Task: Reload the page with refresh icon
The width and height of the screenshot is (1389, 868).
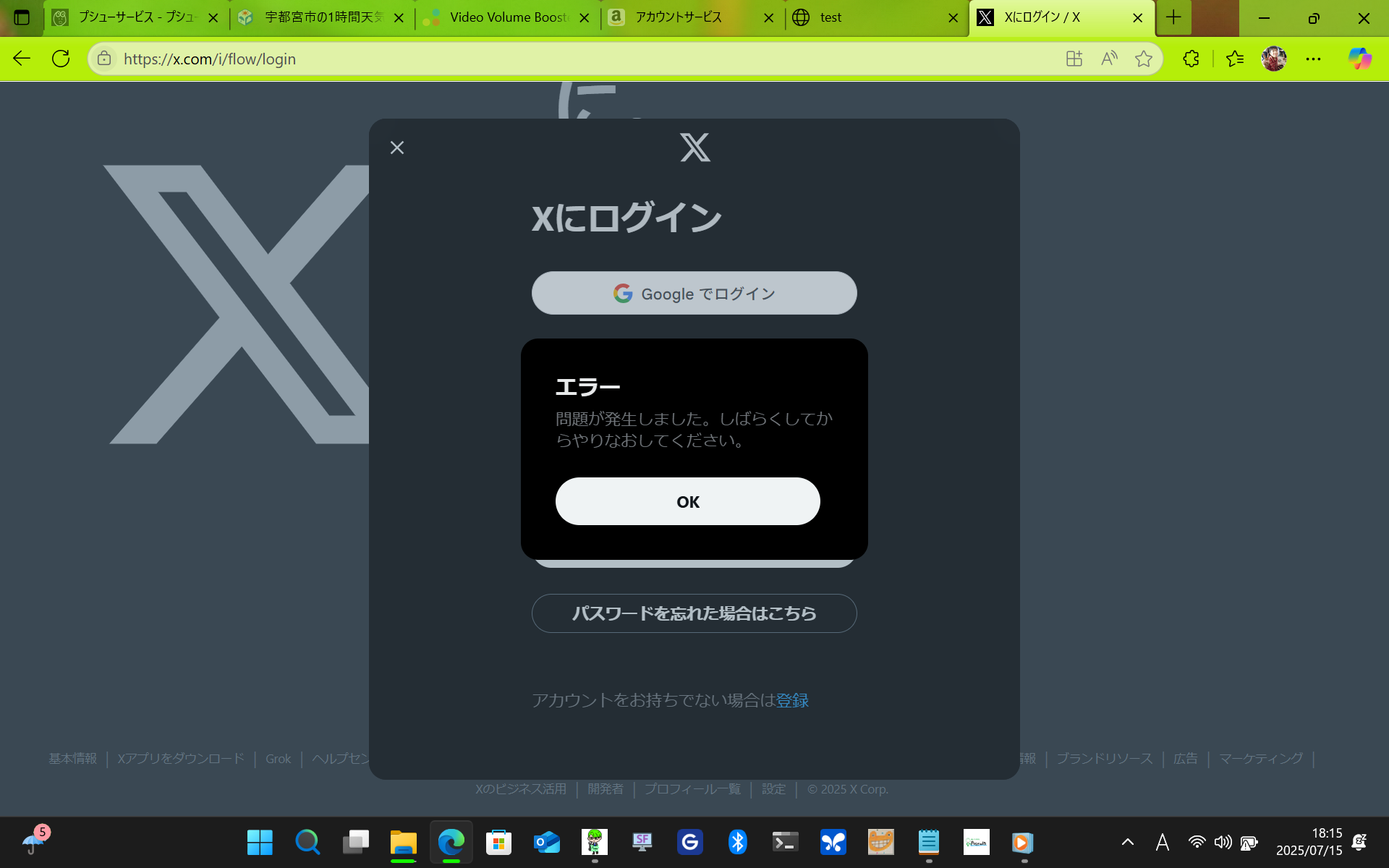Action: (x=61, y=59)
